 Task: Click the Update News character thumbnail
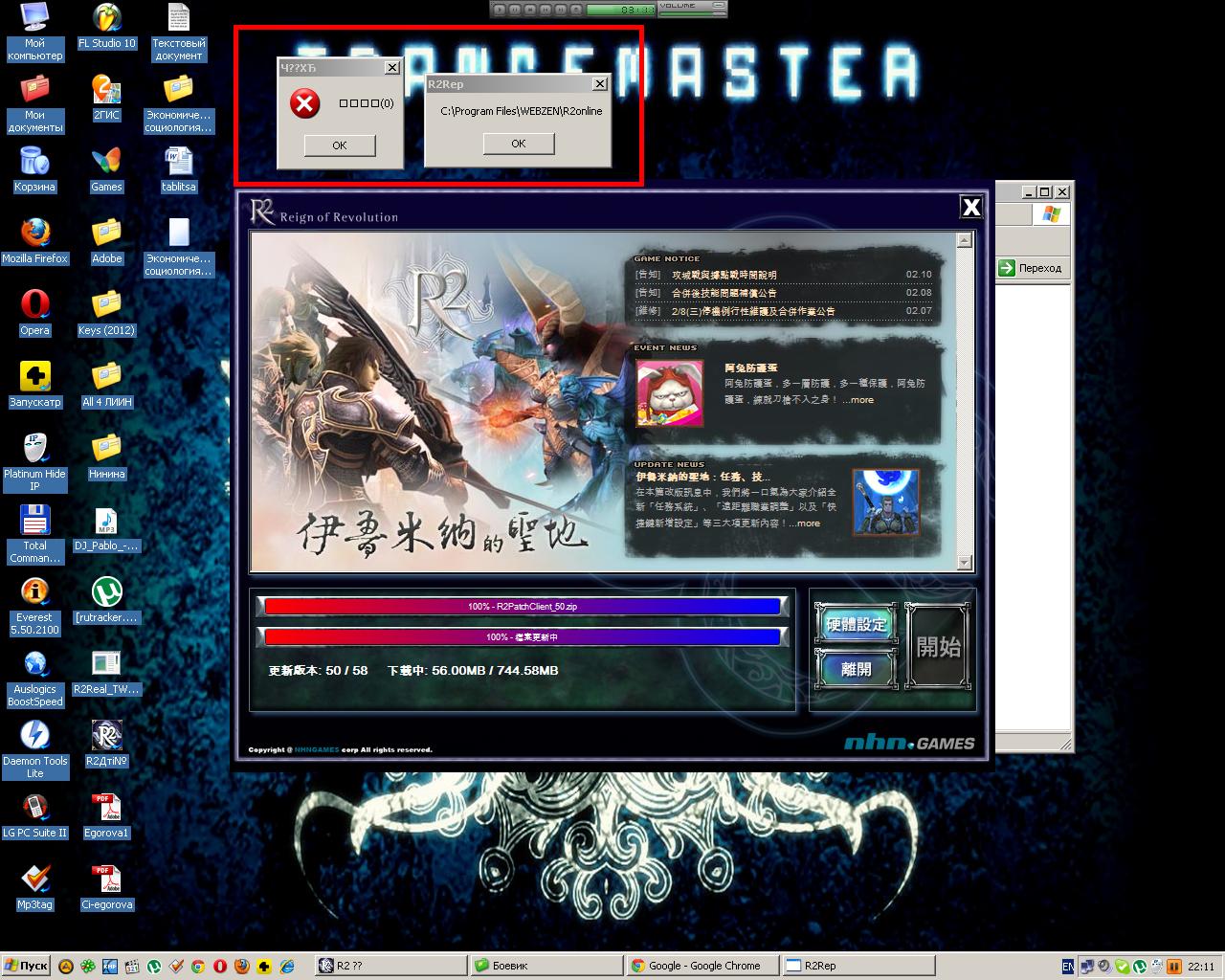[x=885, y=501]
